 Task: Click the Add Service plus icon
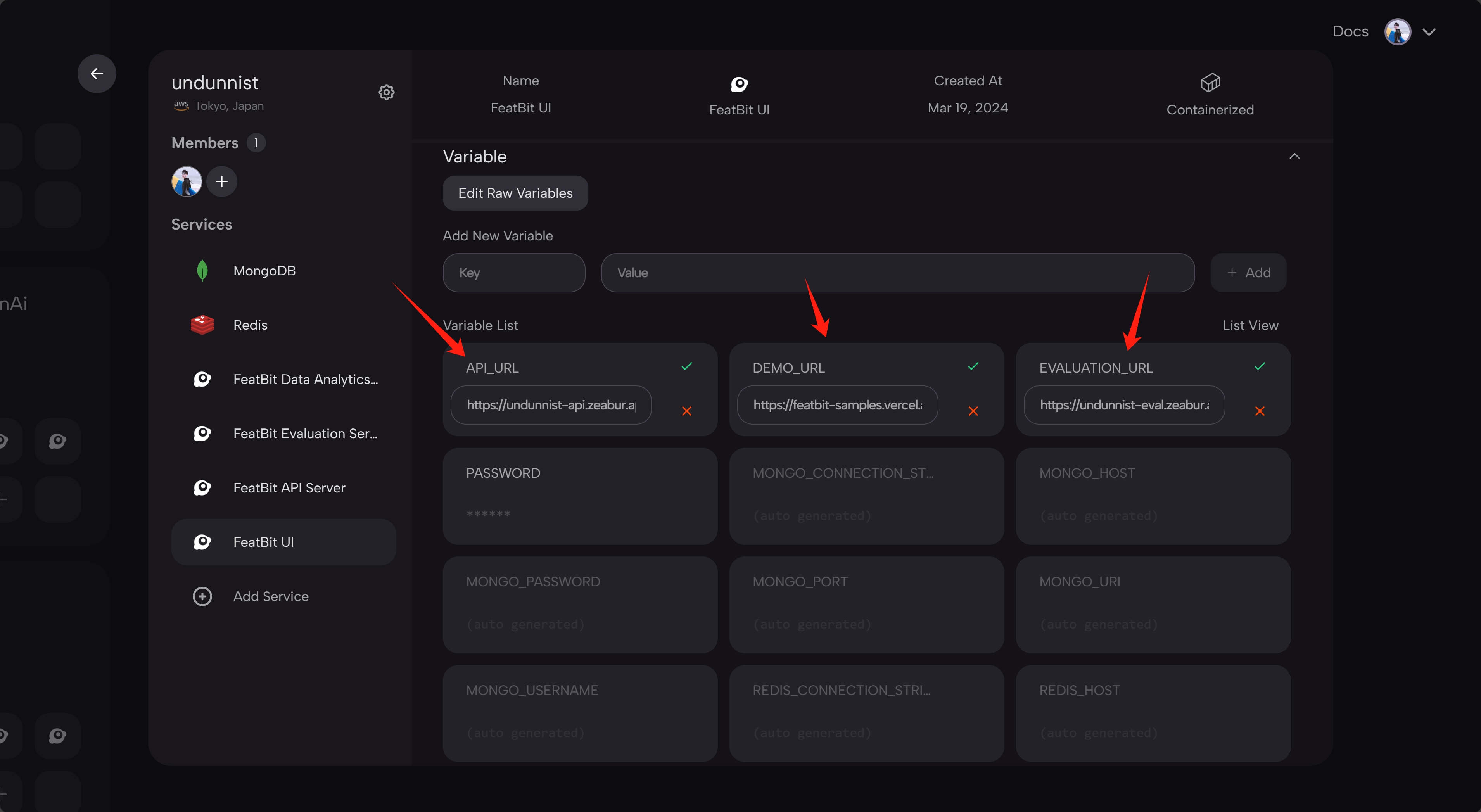(202, 596)
